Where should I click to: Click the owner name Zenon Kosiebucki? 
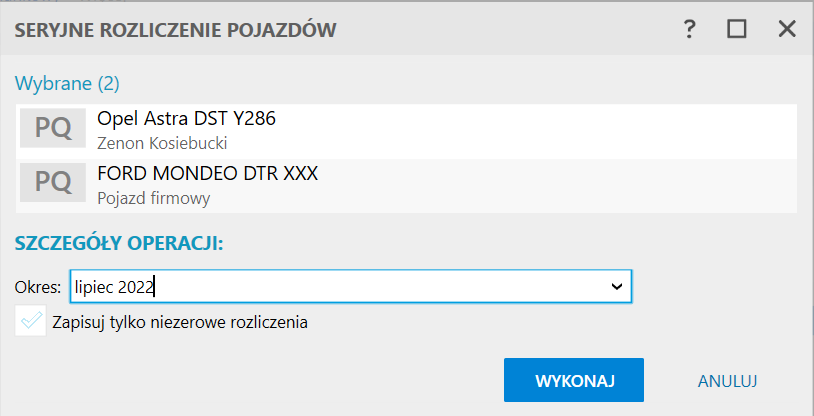pos(162,143)
